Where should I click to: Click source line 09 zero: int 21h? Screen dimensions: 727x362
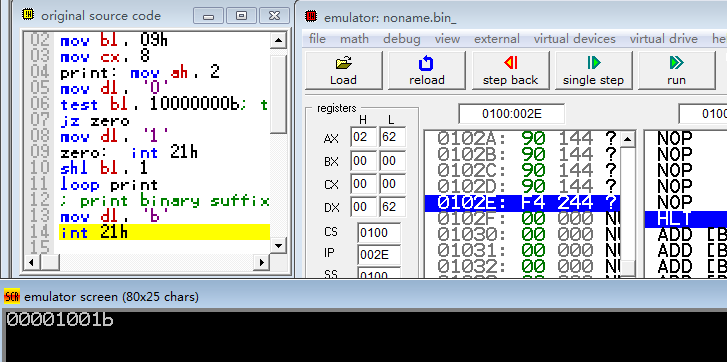(x=129, y=153)
